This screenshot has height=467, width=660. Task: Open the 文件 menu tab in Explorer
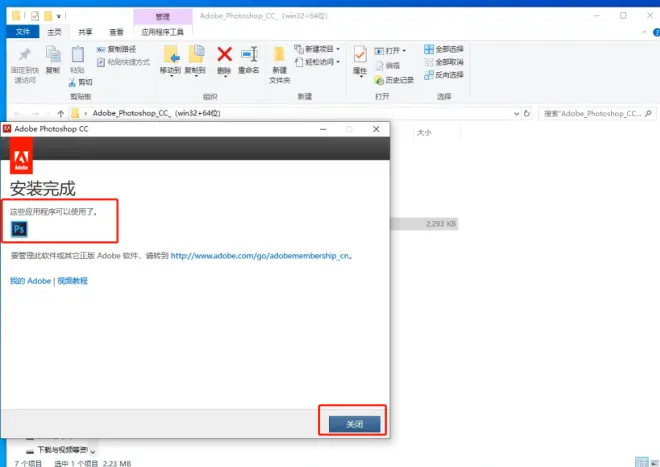point(23,32)
